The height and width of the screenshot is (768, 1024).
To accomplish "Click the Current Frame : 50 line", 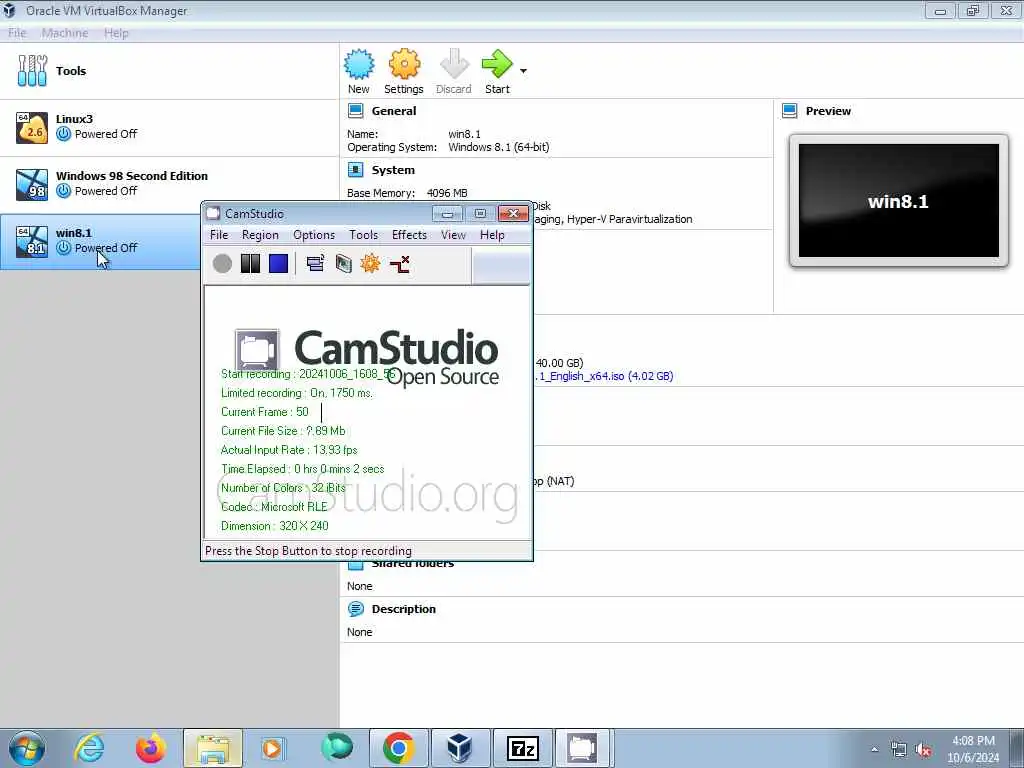I will [264, 411].
